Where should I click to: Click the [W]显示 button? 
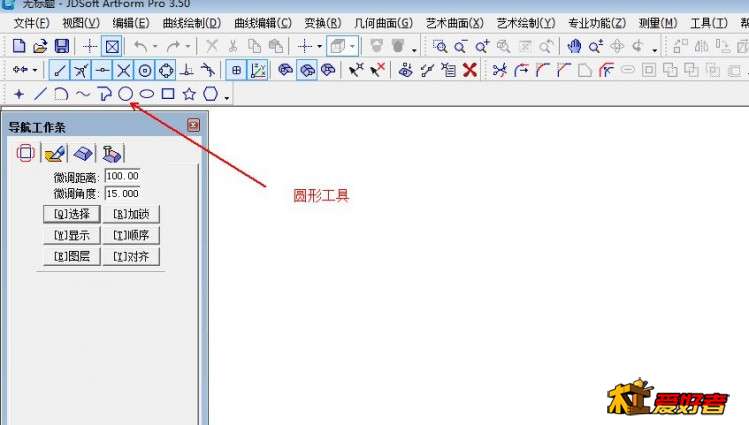pos(72,235)
